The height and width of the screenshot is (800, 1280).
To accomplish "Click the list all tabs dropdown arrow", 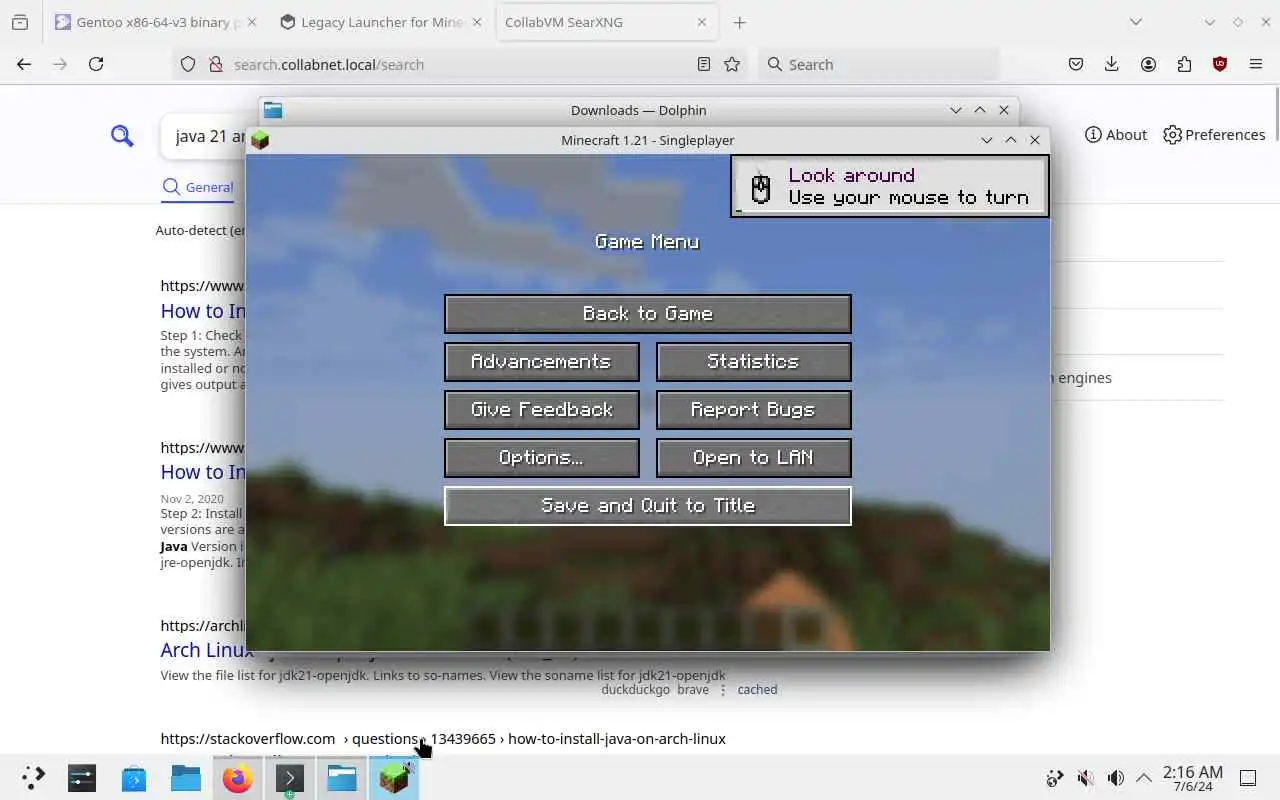I will (x=1135, y=22).
